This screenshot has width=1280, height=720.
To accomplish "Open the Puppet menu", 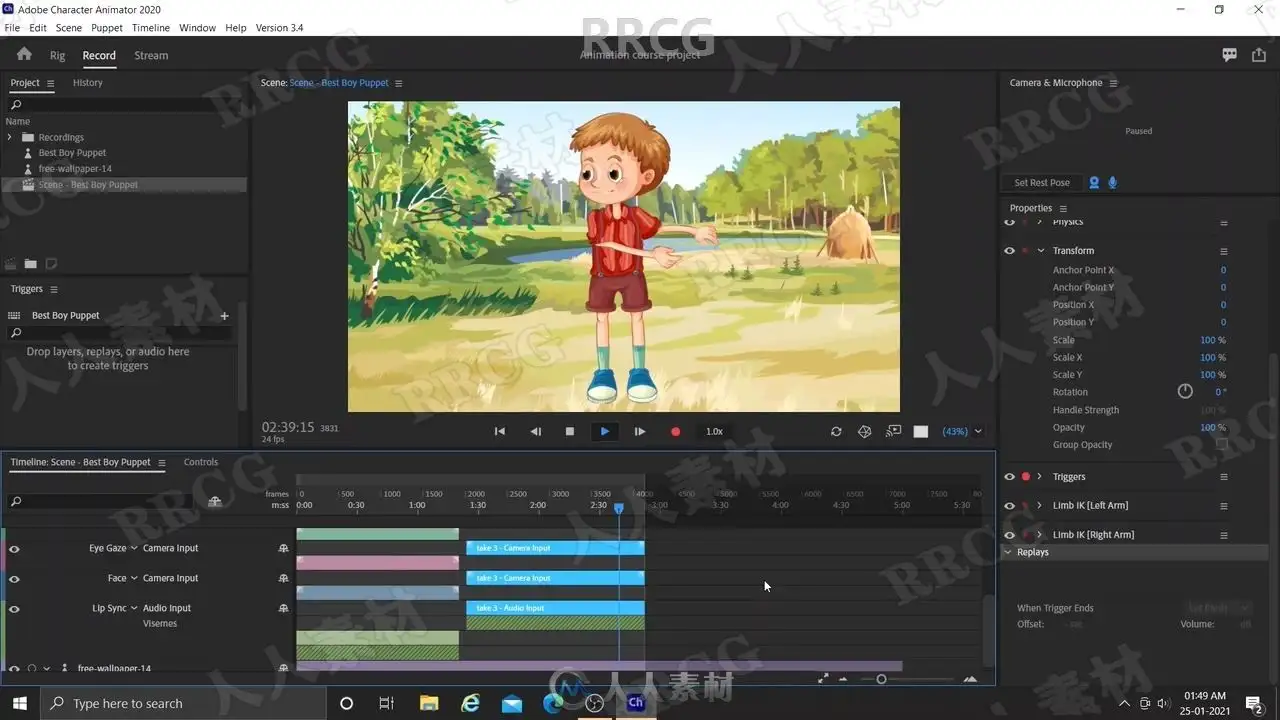I will [x=107, y=28].
